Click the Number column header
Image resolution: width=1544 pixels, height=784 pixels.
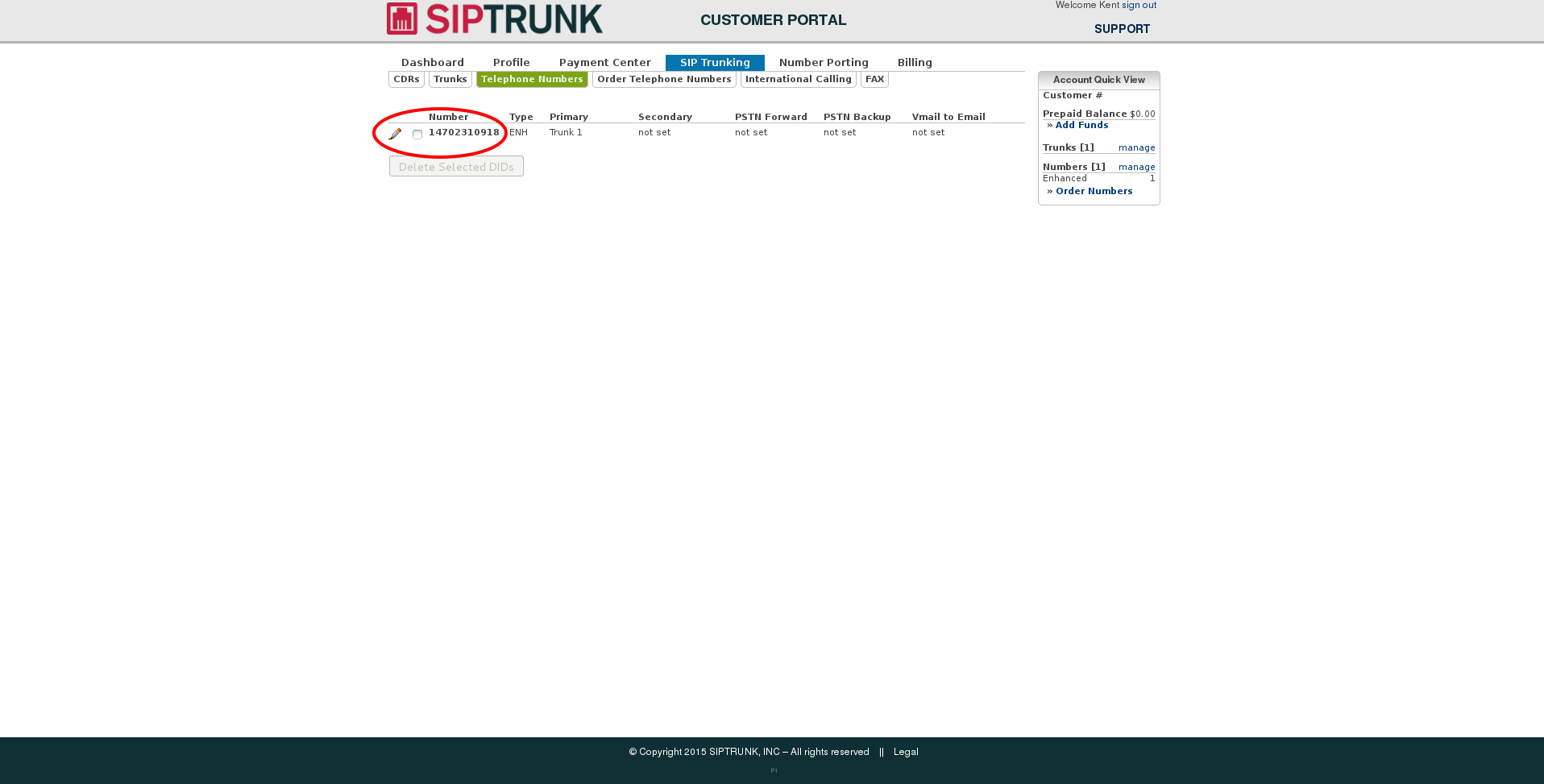pos(448,118)
